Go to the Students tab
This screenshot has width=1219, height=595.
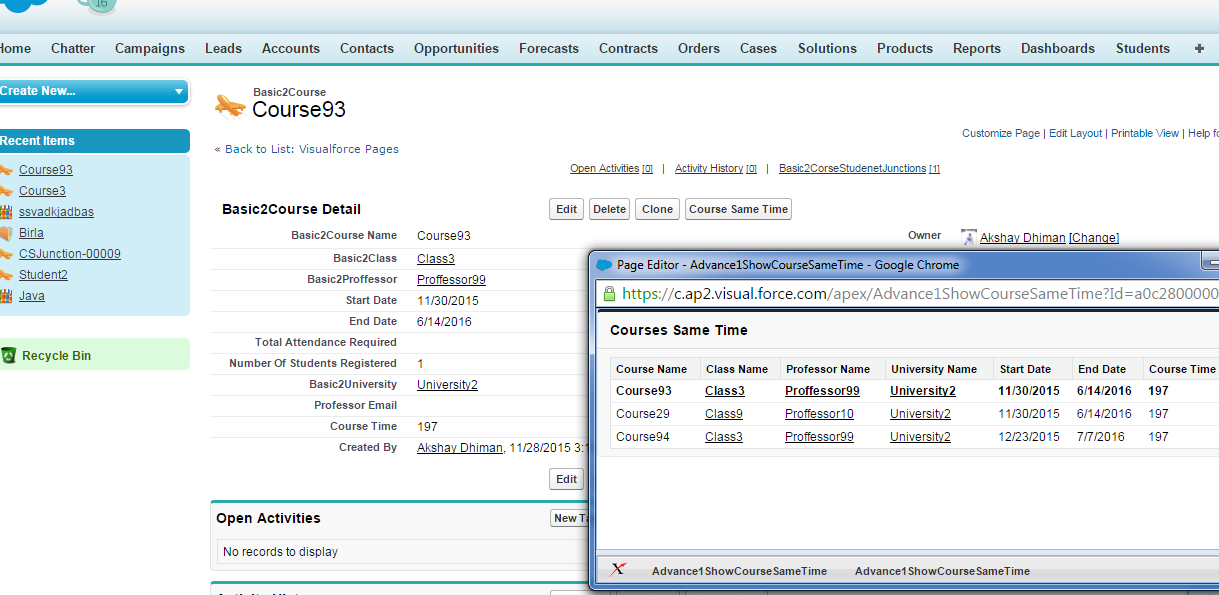[1142, 48]
